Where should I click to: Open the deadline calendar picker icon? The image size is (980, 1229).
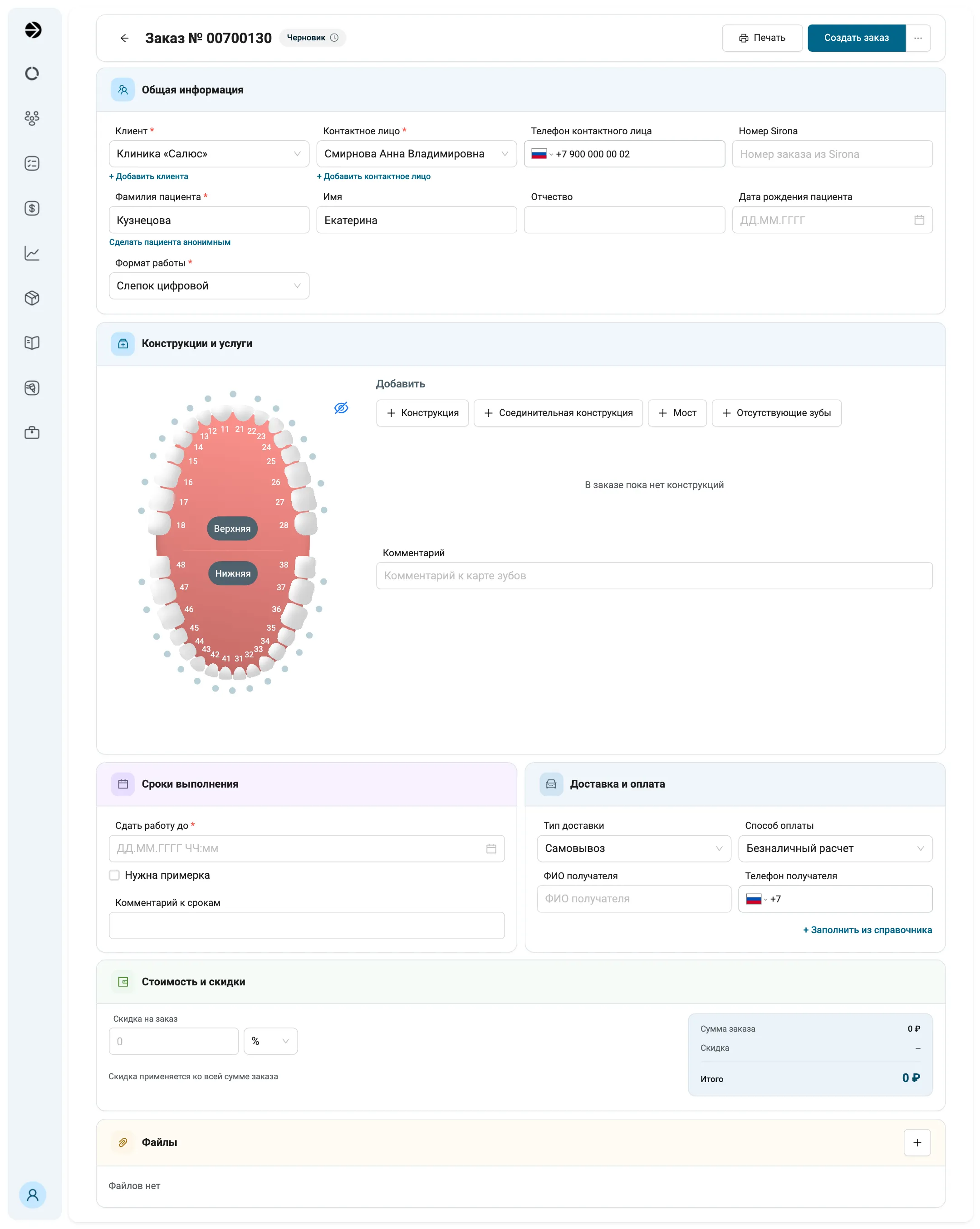(491, 848)
